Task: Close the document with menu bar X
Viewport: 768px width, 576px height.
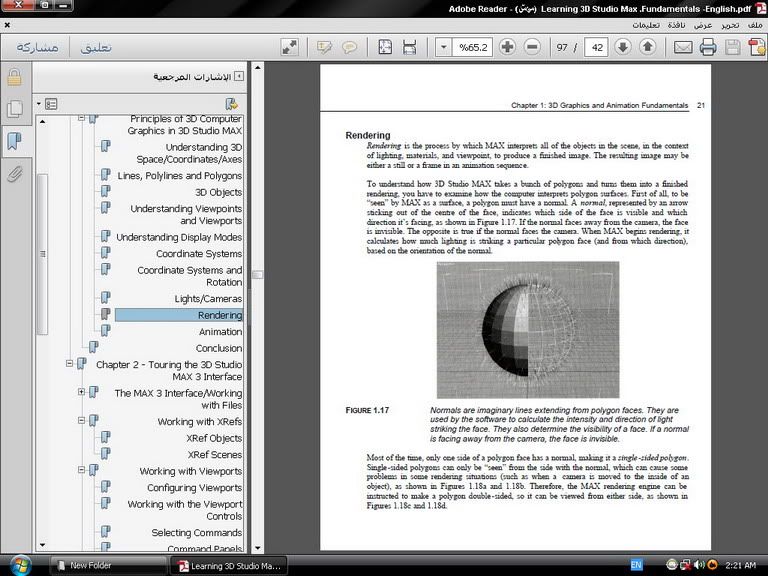Action: click(7, 25)
